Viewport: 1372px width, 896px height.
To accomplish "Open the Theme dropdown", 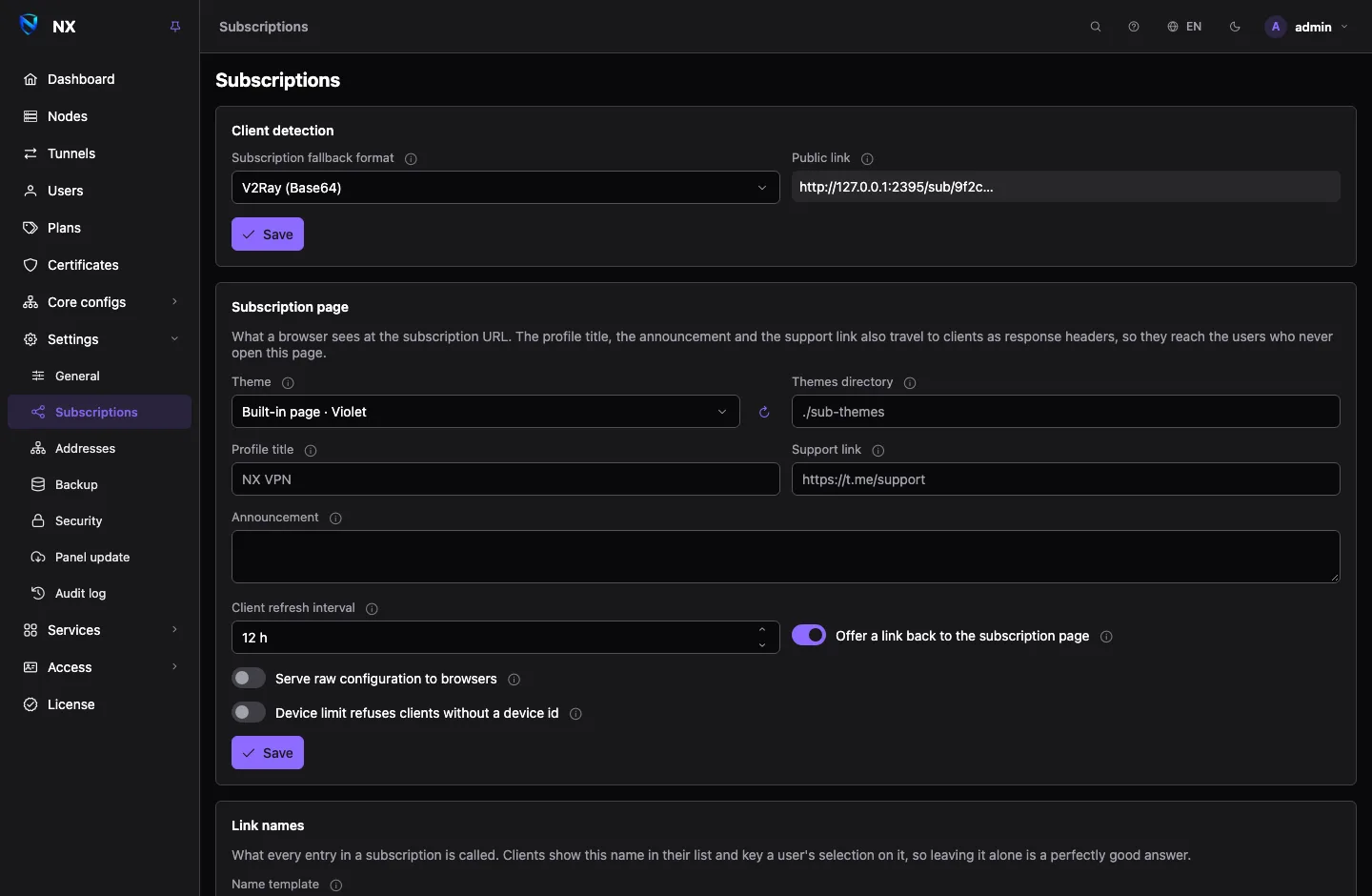I will pos(486,412).
